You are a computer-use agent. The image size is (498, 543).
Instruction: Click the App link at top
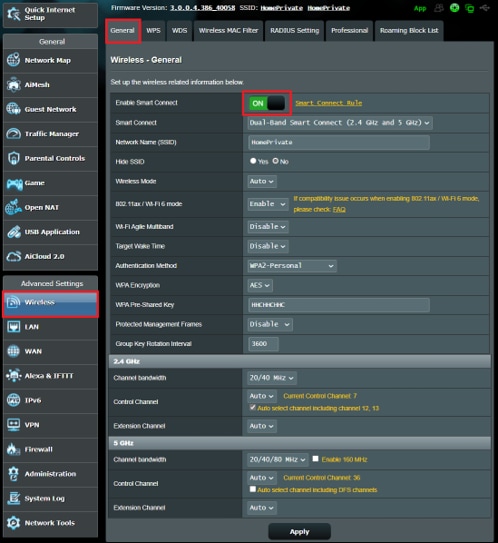tap(420, 8)
